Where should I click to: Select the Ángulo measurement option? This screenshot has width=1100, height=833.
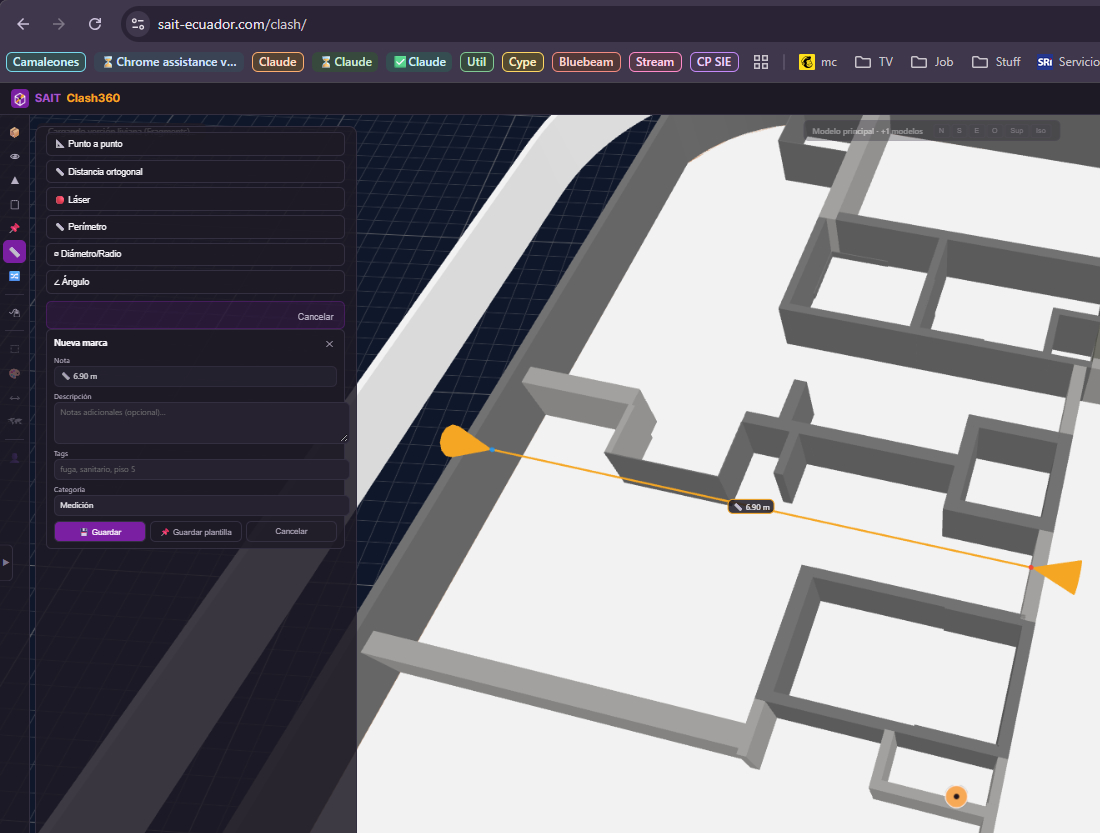(x=195, y=281)
